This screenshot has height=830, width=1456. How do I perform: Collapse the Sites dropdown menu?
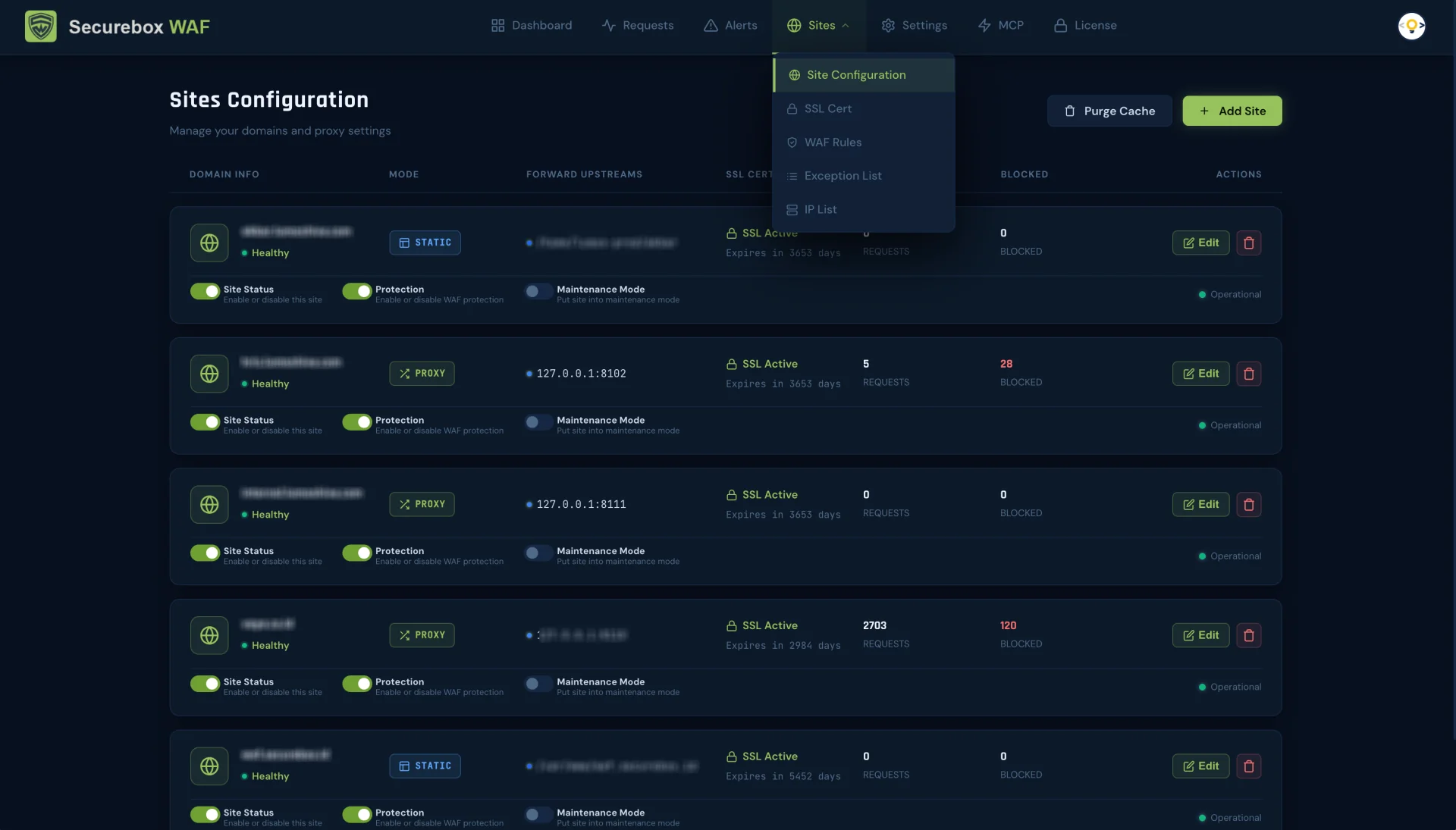pyautogui.click(x=818, y=26)
